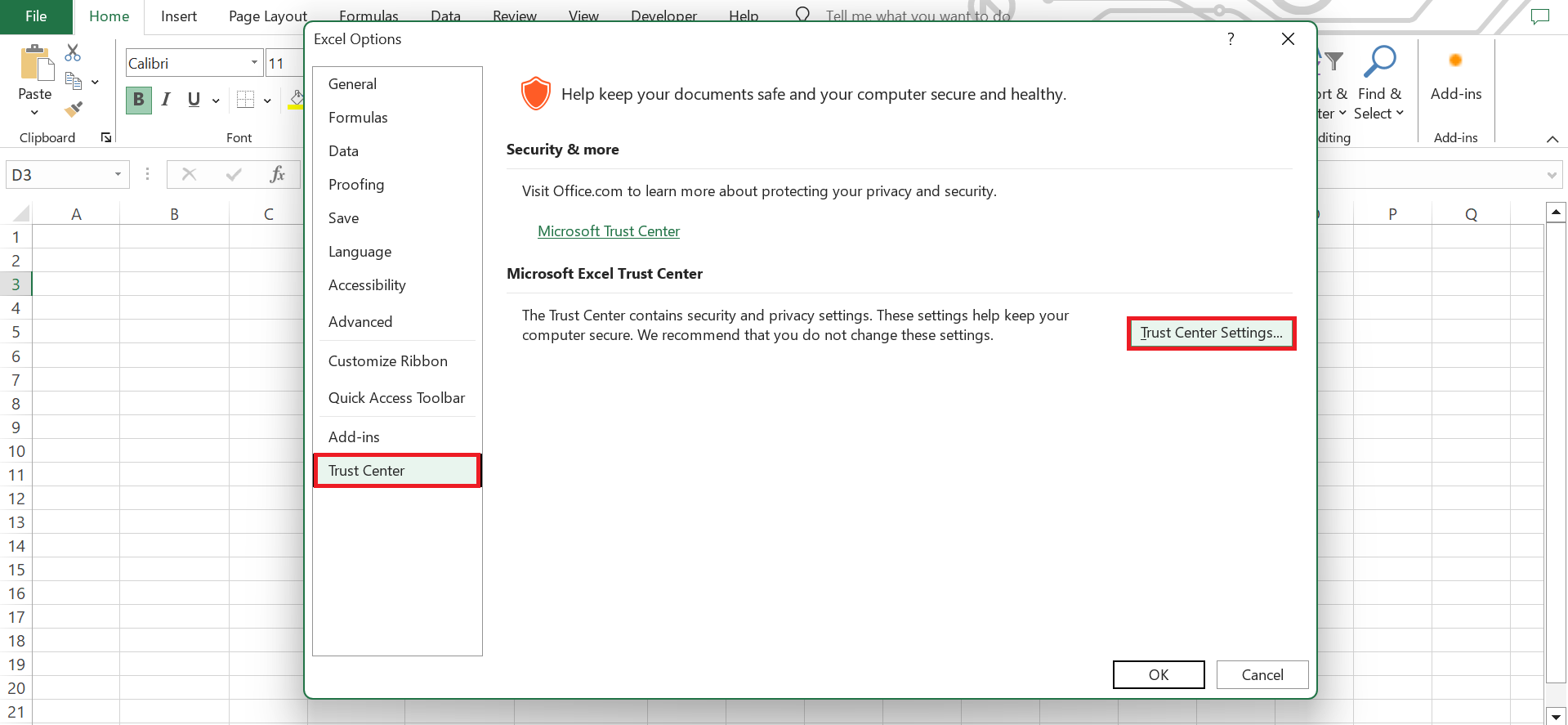Select Save options category
Screen dimensions: 1568x725
click(x=397, y=218)
